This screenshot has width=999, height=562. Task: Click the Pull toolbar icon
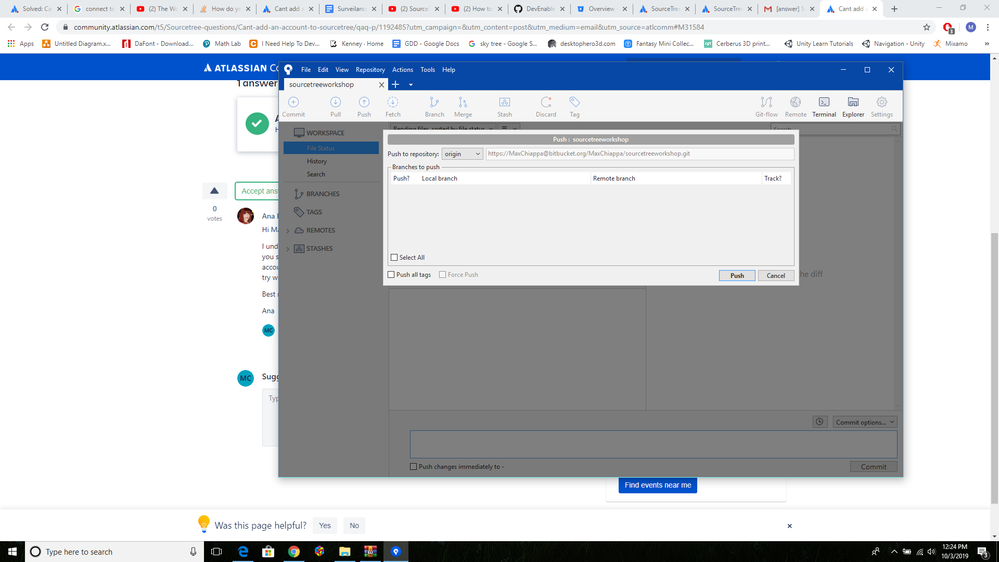[335, 106]
